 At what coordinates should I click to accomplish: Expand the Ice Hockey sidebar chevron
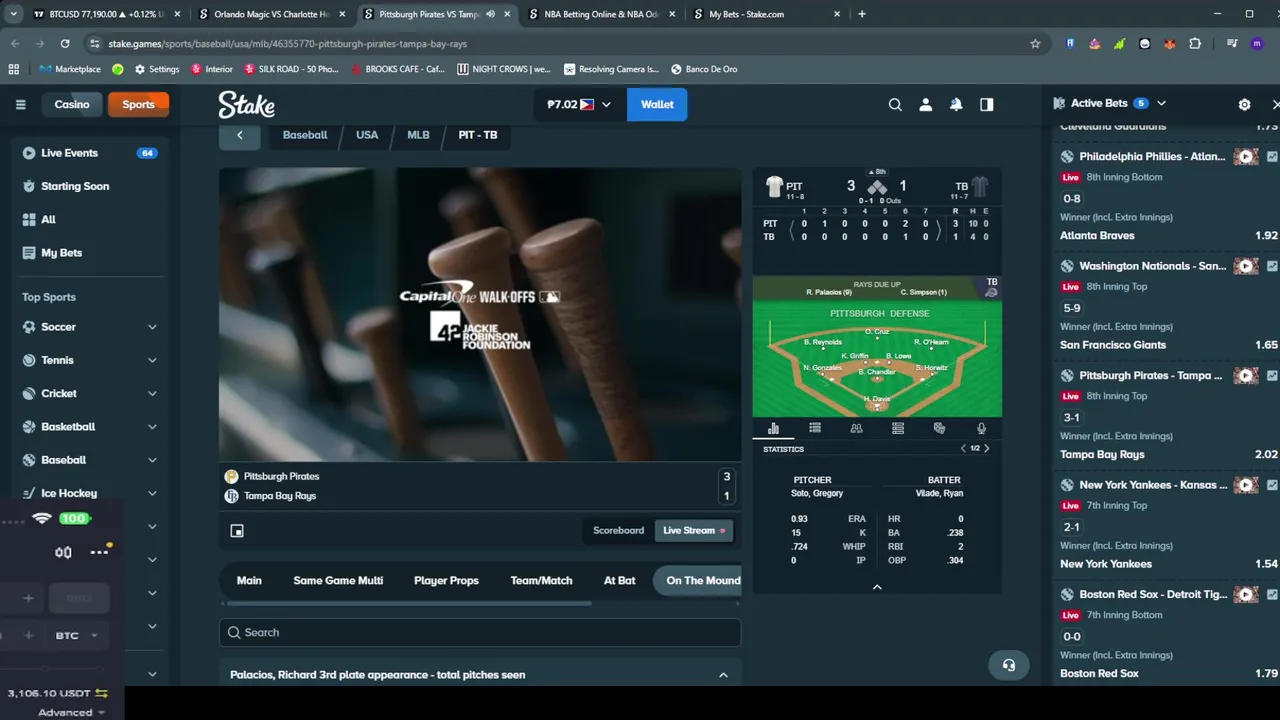tap(152, 493)
